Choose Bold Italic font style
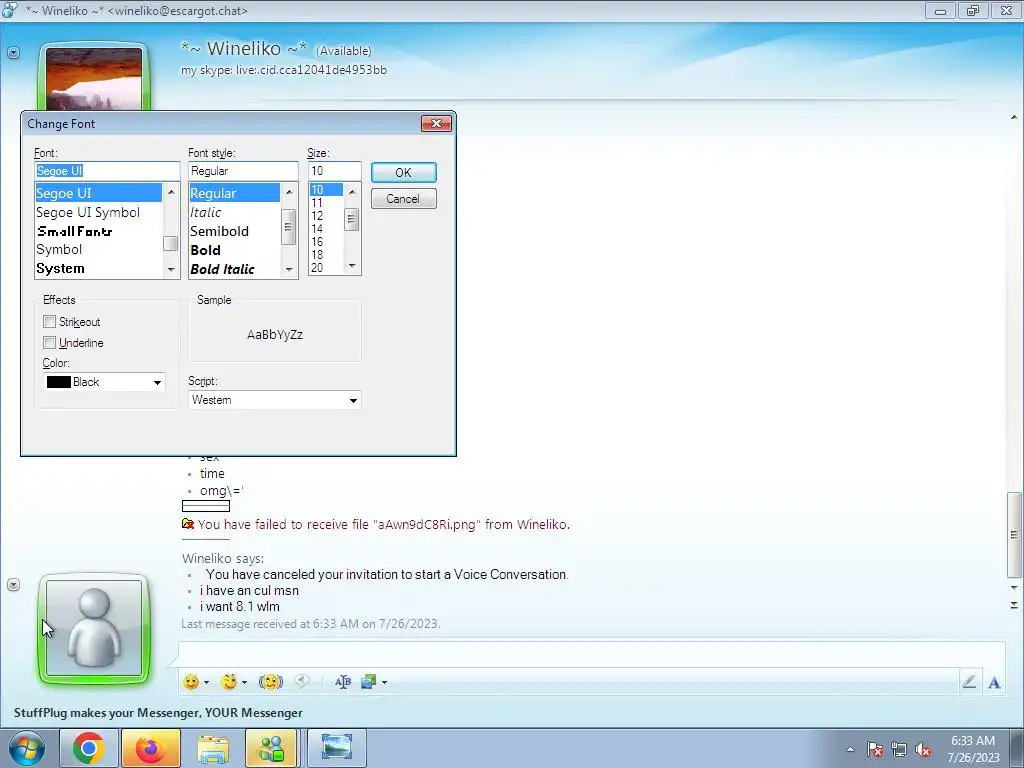This screenshot has height=768, width=1024. [x=222, y=269]
